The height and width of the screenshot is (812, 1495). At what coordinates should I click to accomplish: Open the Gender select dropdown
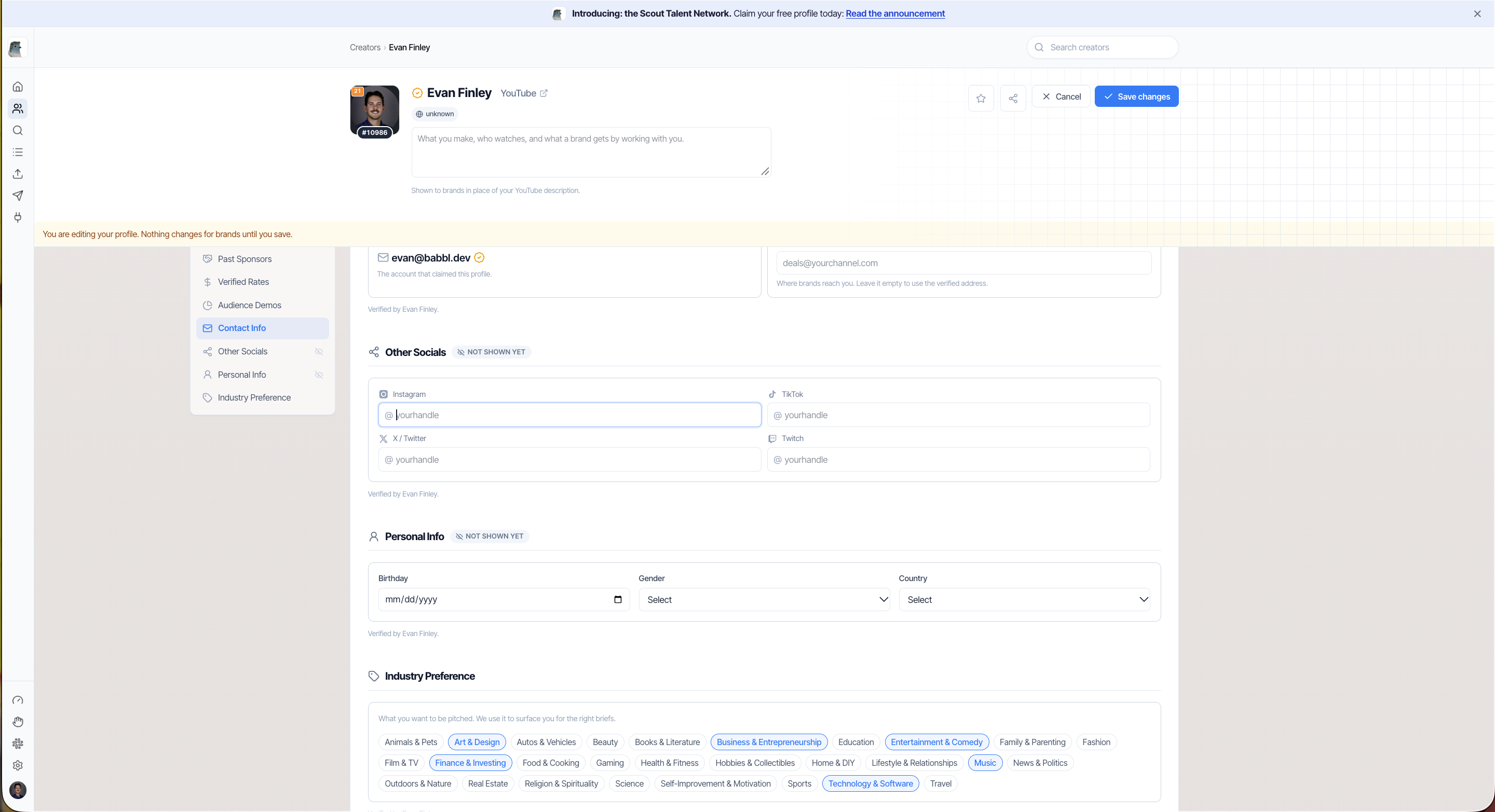point(764,600)
